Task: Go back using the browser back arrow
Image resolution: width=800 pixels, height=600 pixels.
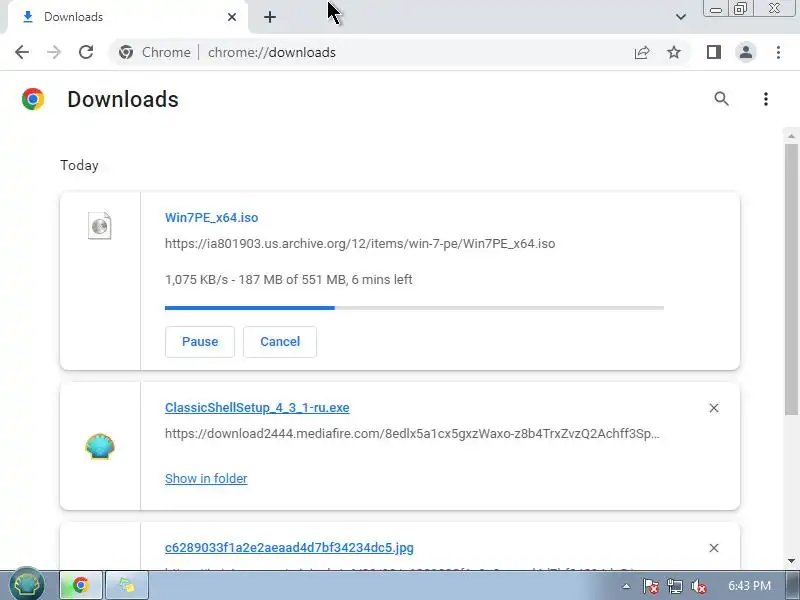Action: point(22,52)
